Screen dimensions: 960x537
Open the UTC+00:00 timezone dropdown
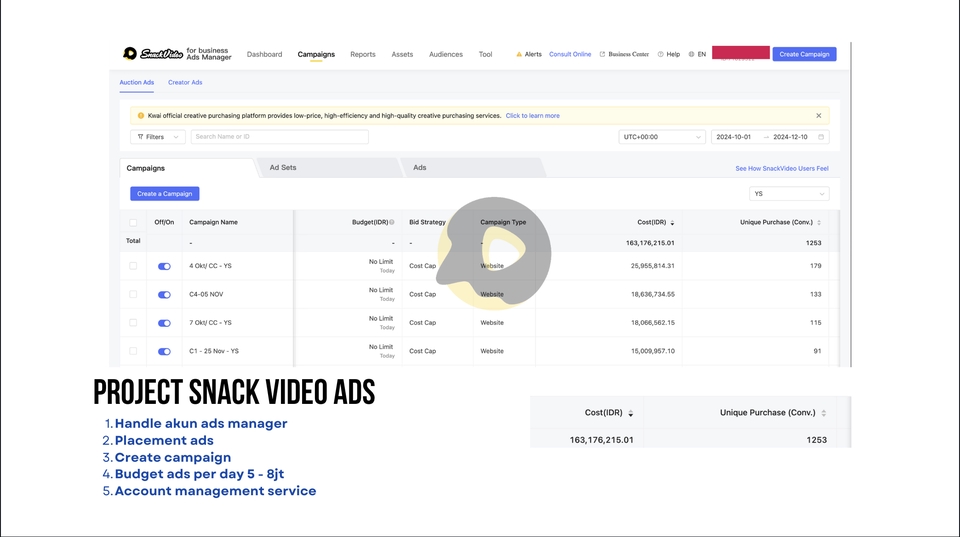[662, 137]
